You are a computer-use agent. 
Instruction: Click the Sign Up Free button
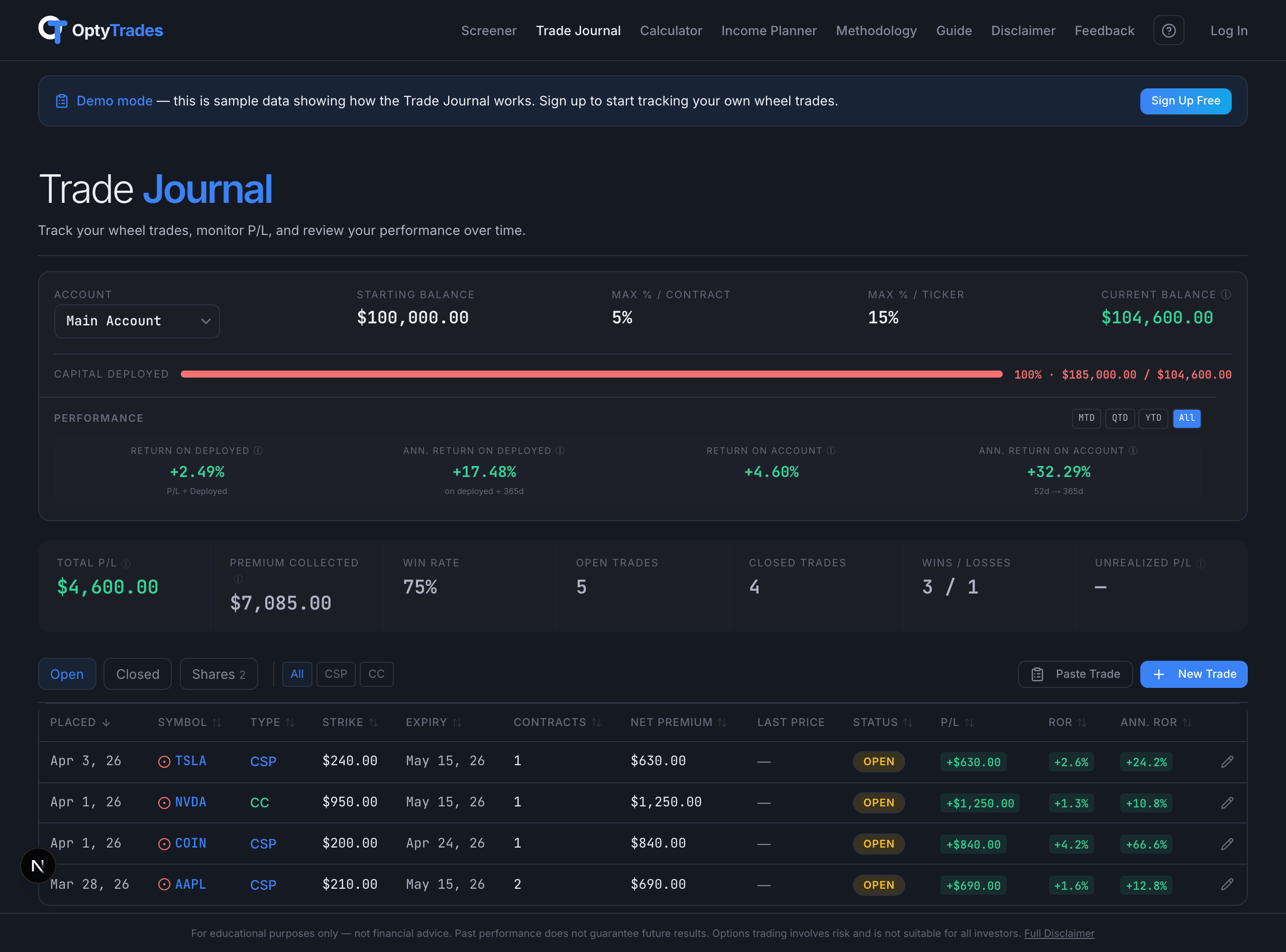pos(1185,101)
